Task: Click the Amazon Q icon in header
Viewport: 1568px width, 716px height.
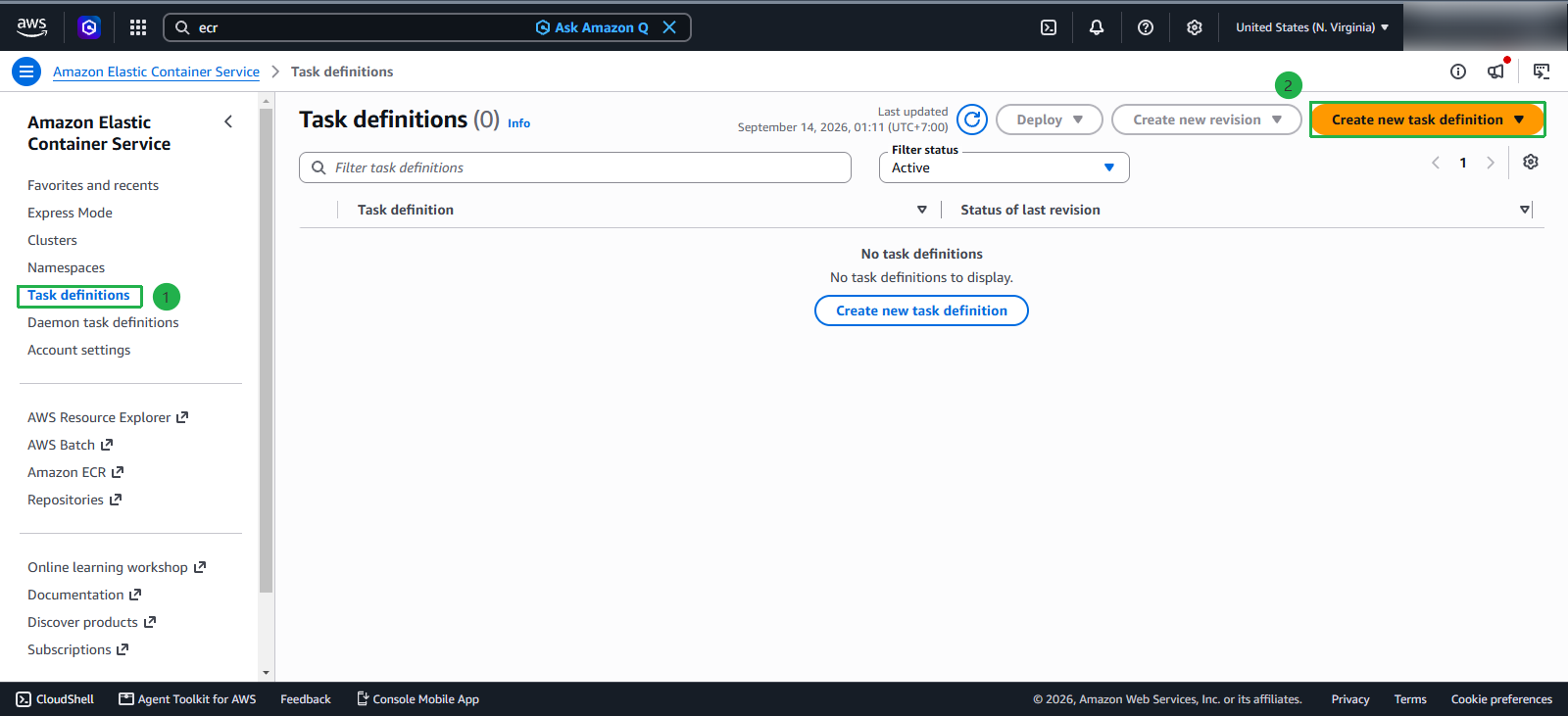Action: [89, 27]
